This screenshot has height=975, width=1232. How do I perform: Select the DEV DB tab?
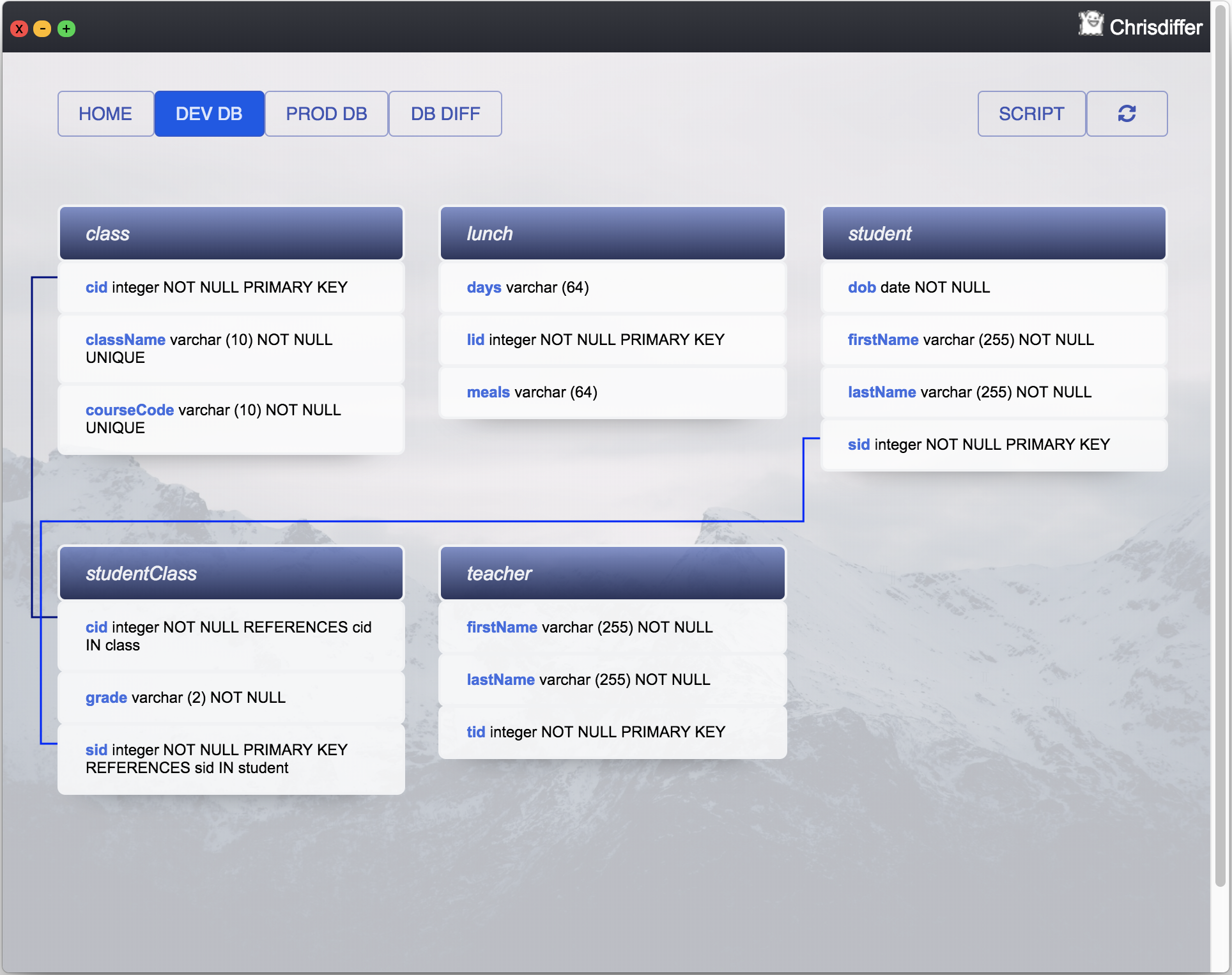pyautogui.click(x=209, y=114)
